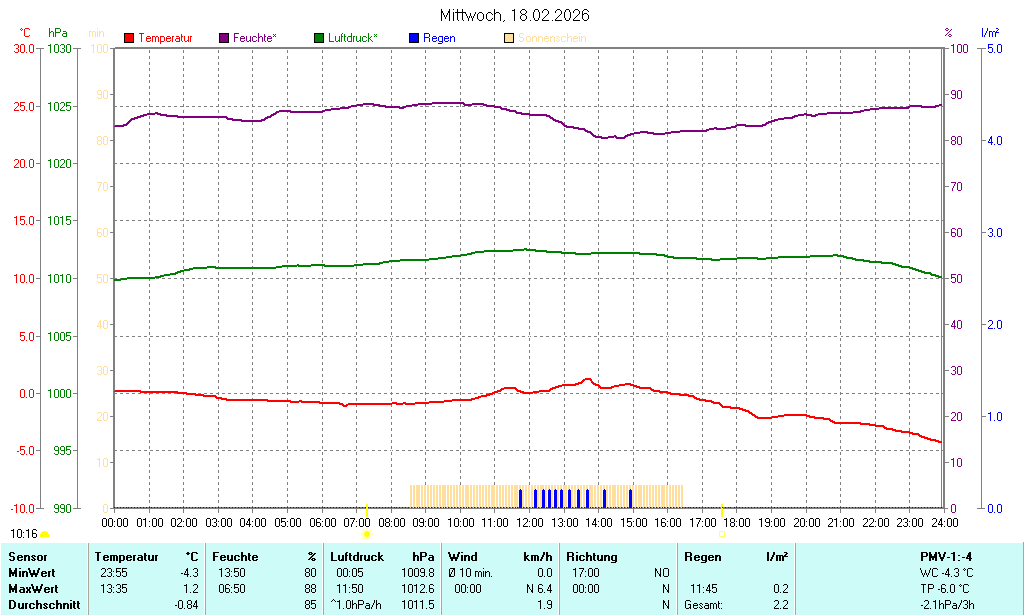The height and width of the screenshot is (615, 1024).
Task: Click the beige Sonnenschein legend square
Action: pyautogui.click(x=509, y=38)
